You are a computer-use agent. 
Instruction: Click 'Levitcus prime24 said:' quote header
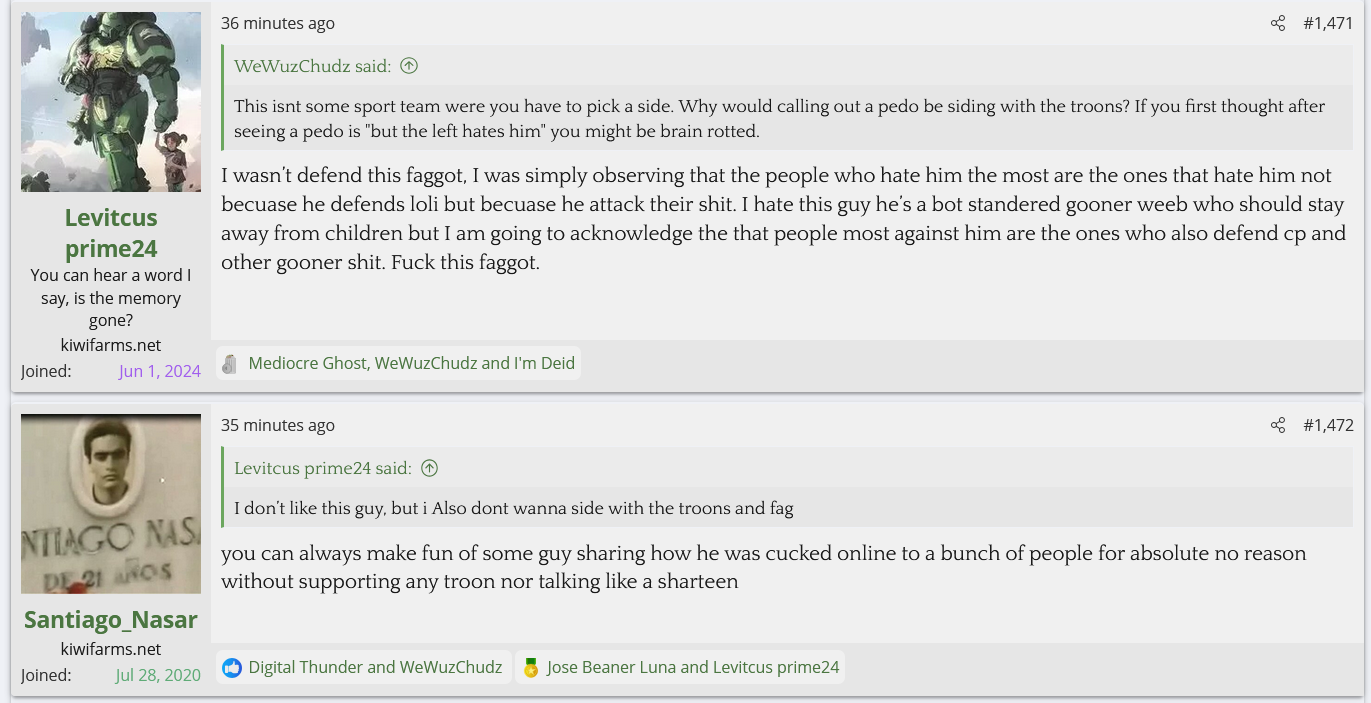tap(322, 468)
